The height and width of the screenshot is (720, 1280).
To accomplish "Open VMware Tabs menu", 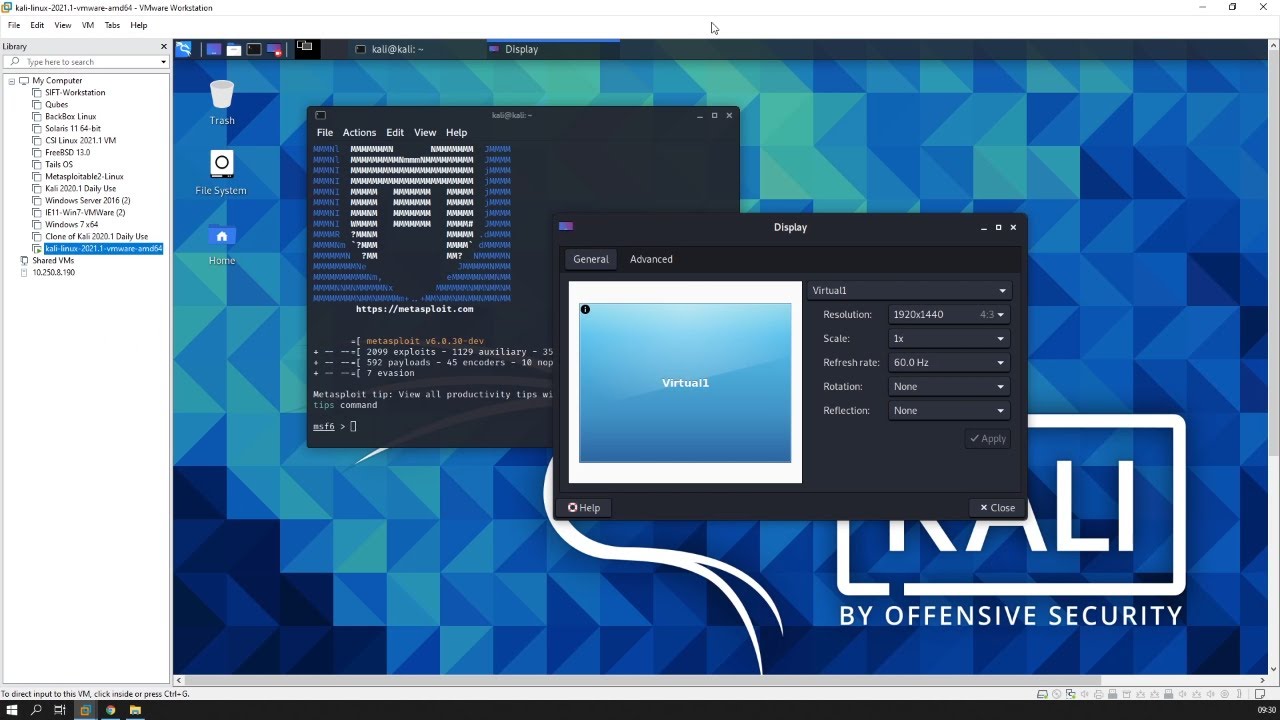I will [113, 25].
